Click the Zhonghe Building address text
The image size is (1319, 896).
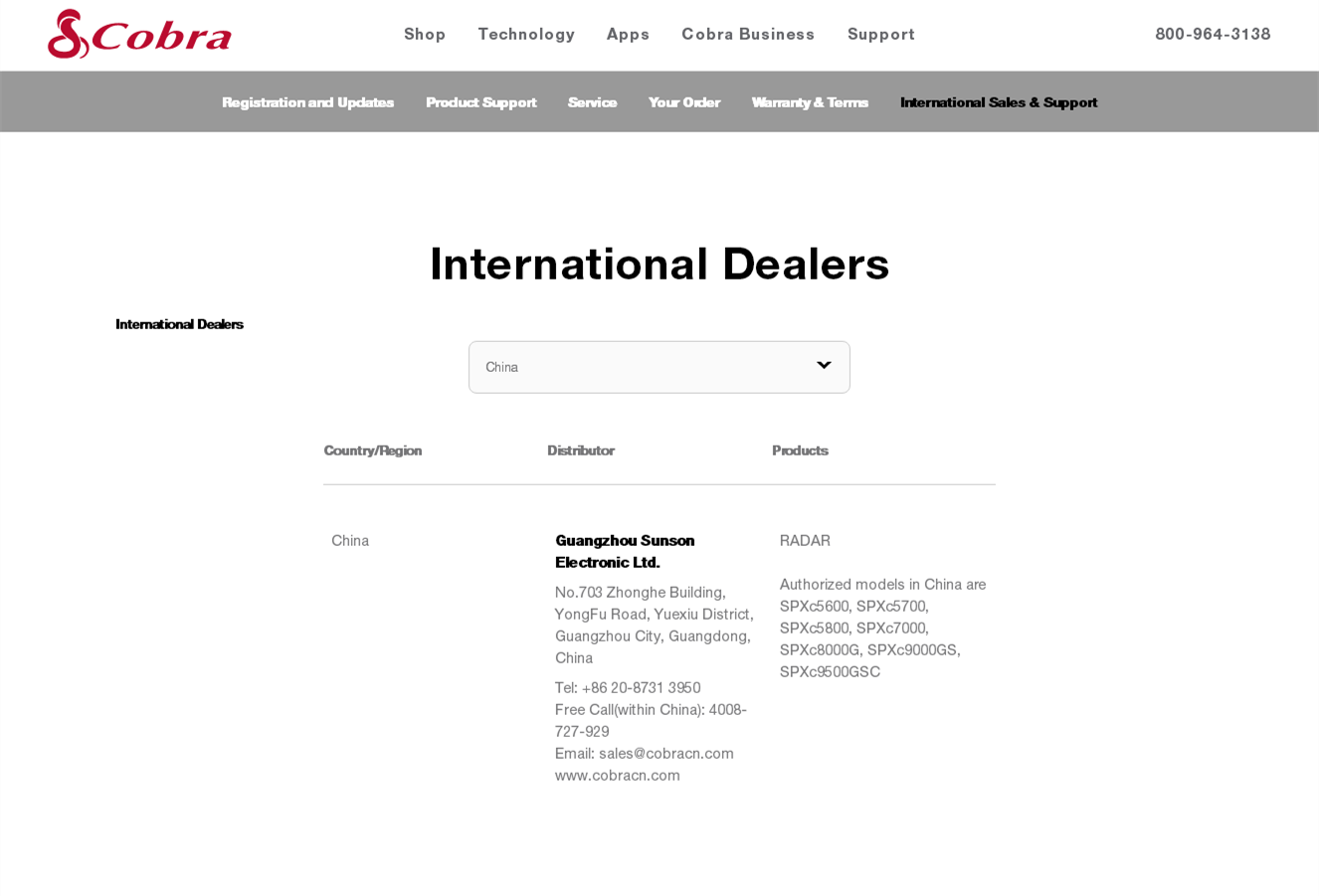pyautogui.click(x=654, y=625)
